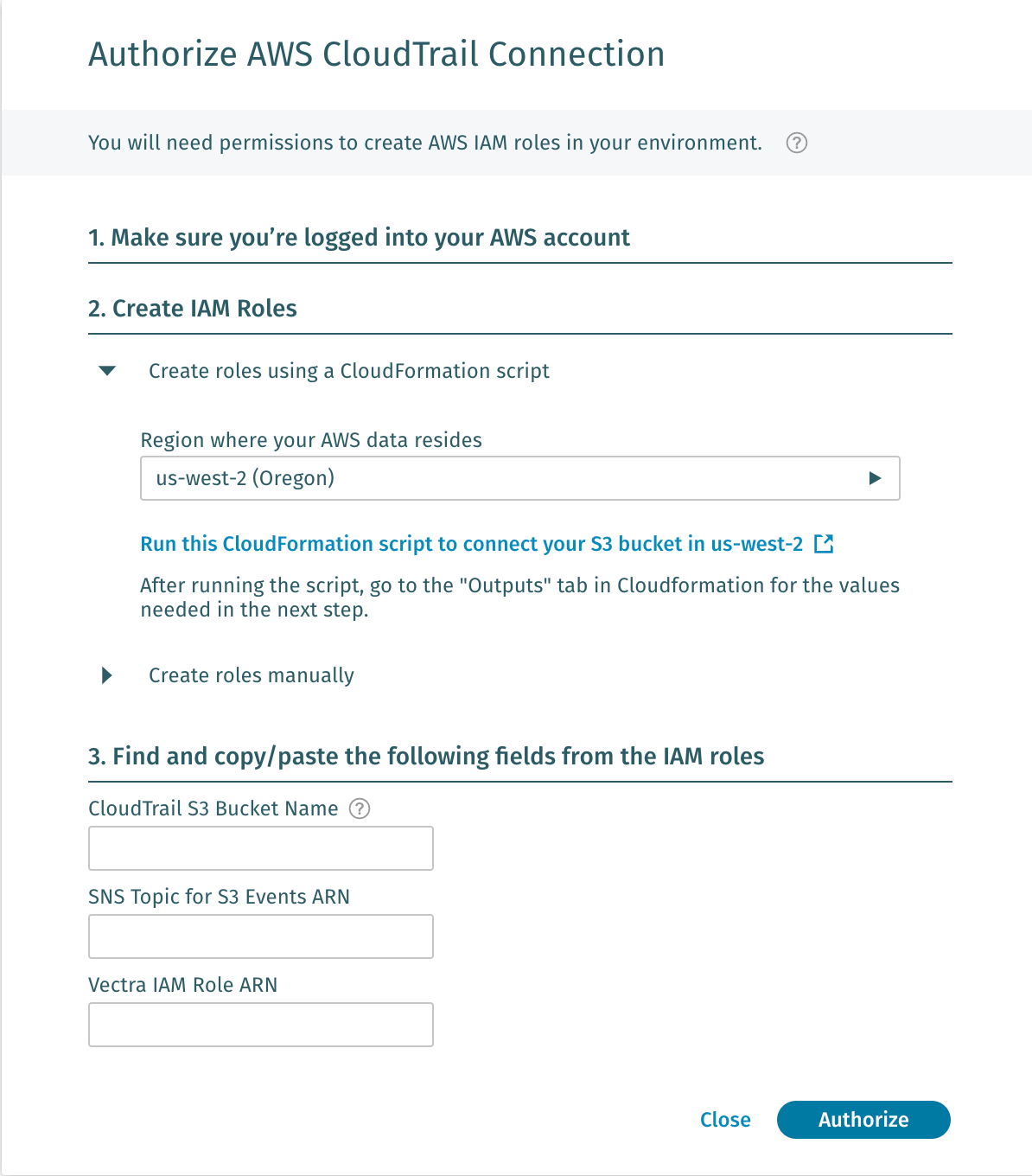Screen dimensions: 1032x1176
Task: Collapse the CloudFormation script section using its triangle
Action: pyautogui.click(x=107, y=371)
